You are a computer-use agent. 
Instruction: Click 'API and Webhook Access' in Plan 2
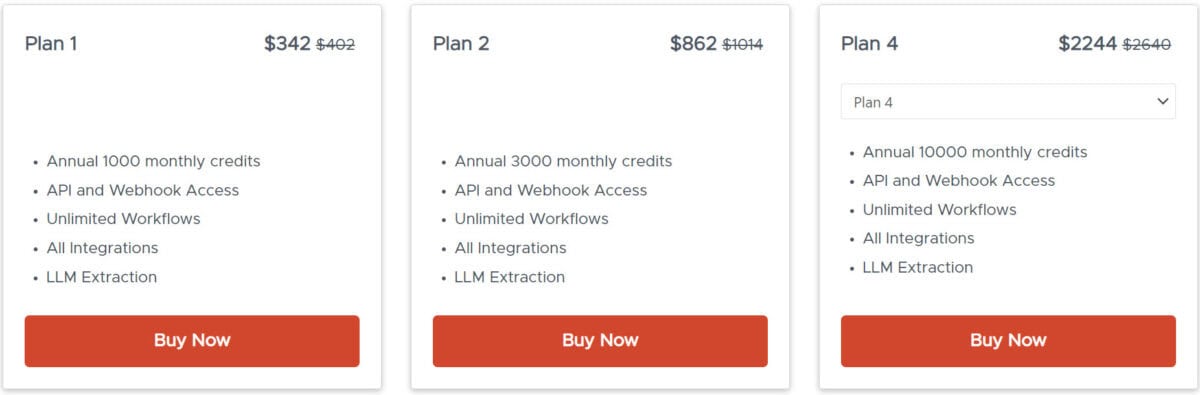551,190
